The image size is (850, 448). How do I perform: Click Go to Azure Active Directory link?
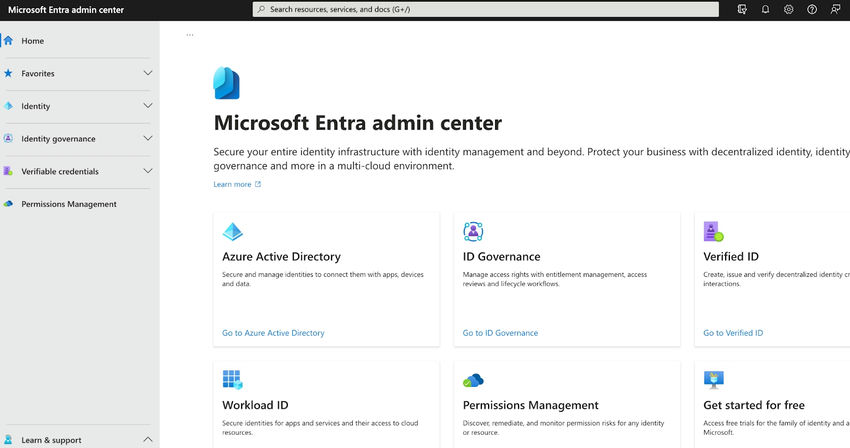click(273, 333)
